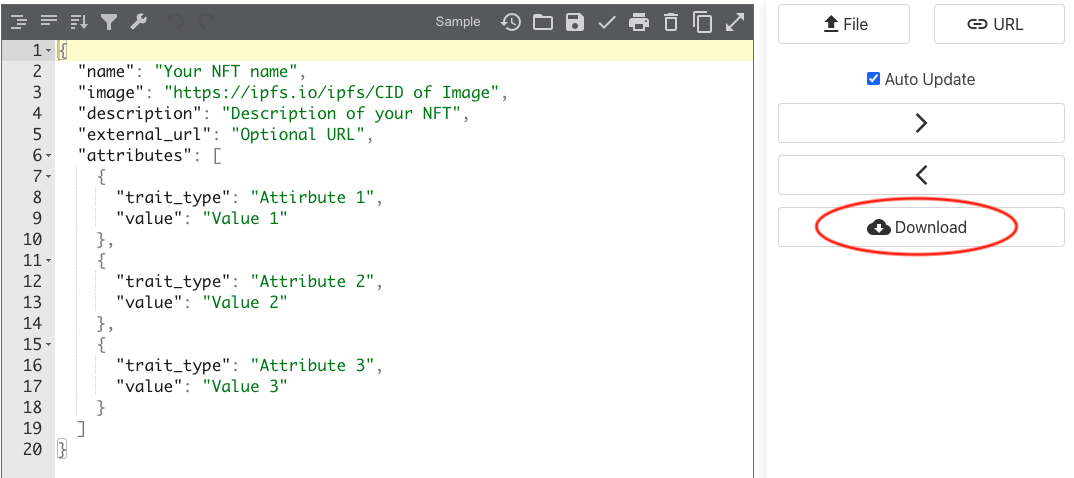Screen dimensions: 1074x478
Task: Click the "Value 2" string
Action: 245,303
